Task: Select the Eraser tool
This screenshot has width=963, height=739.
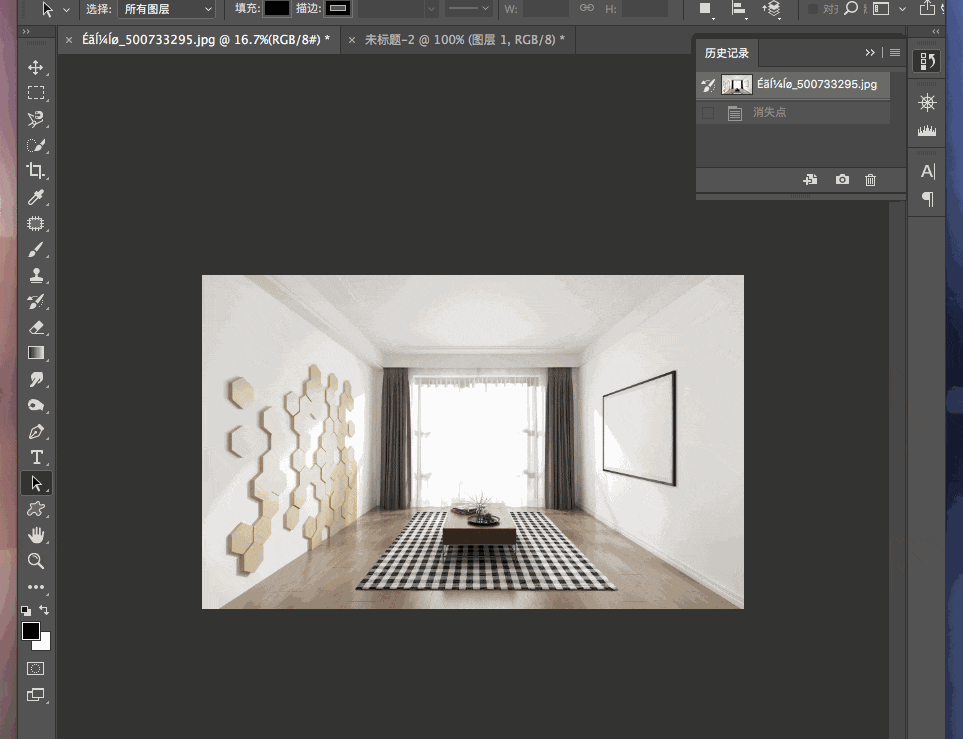Action: click(36, 327)
